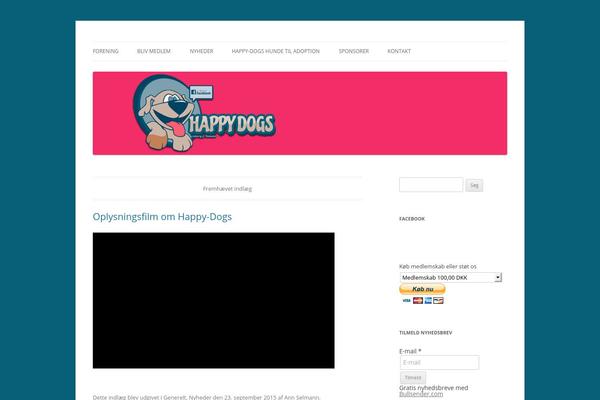This screenshot has width=600, height=400.
Task: Click the Søg search button
Action: pyautogui.click(x=474, y=185)
